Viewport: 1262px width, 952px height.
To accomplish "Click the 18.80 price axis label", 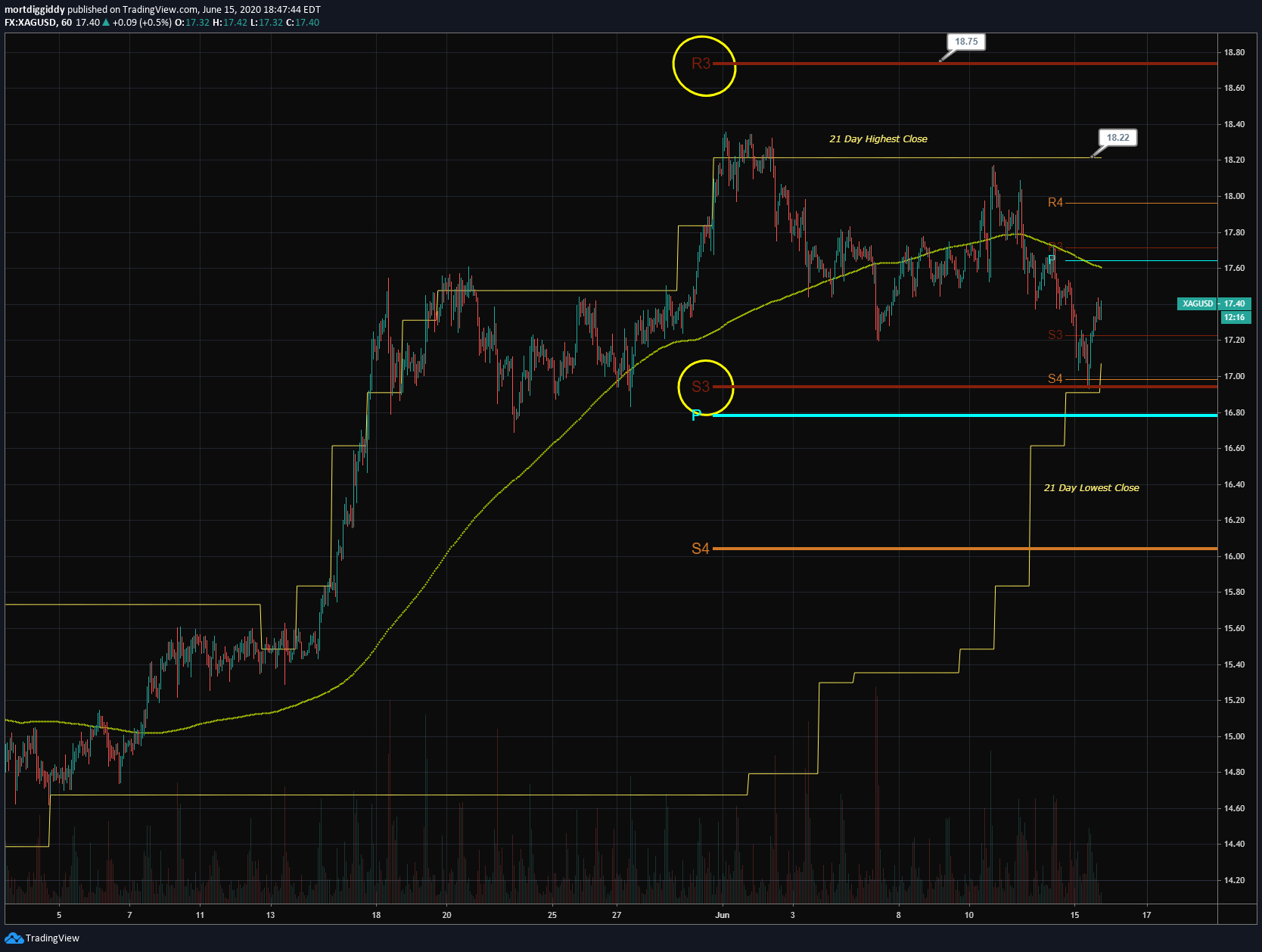I will [1234, 52].
